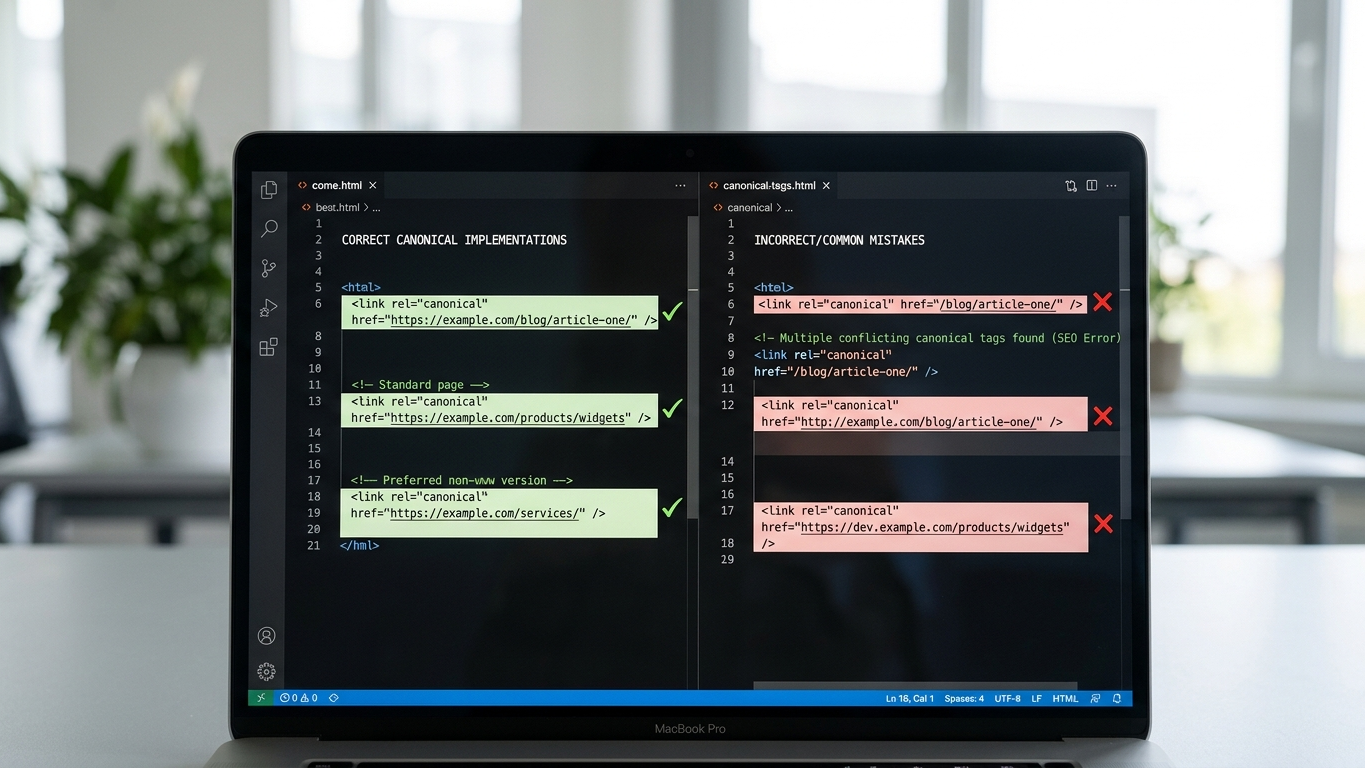Expand the ellipsis breadcrumb after canonical
Image resolution: width=1365 pixels, height=768 pixels.
tap(789, 208)
